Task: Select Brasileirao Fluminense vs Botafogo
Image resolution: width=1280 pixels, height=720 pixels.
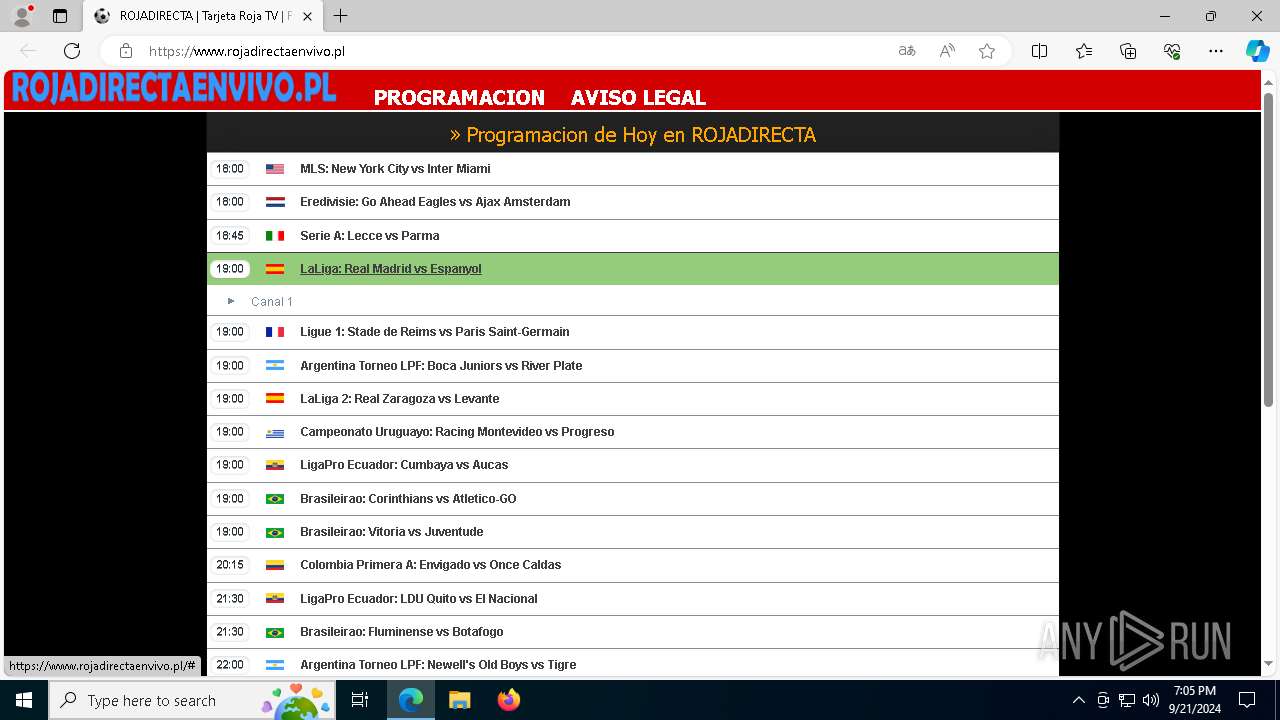Action: coord(632,632)
